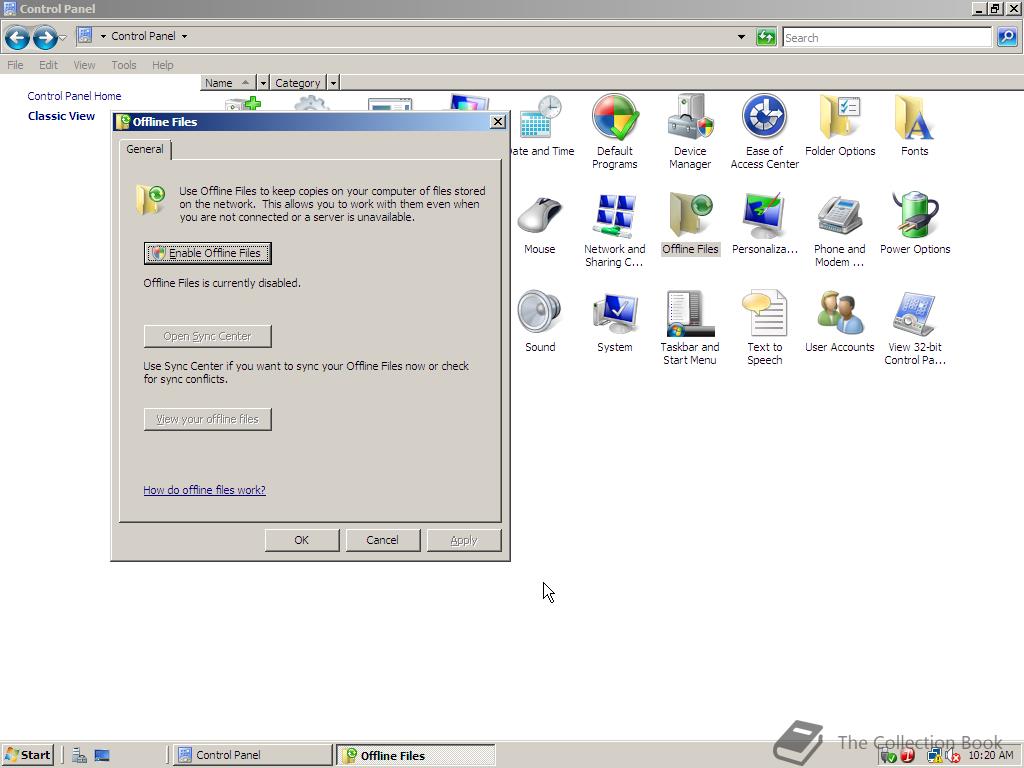Click the Back navigation arrow
1024x768 pixels.
coord(18,38)
